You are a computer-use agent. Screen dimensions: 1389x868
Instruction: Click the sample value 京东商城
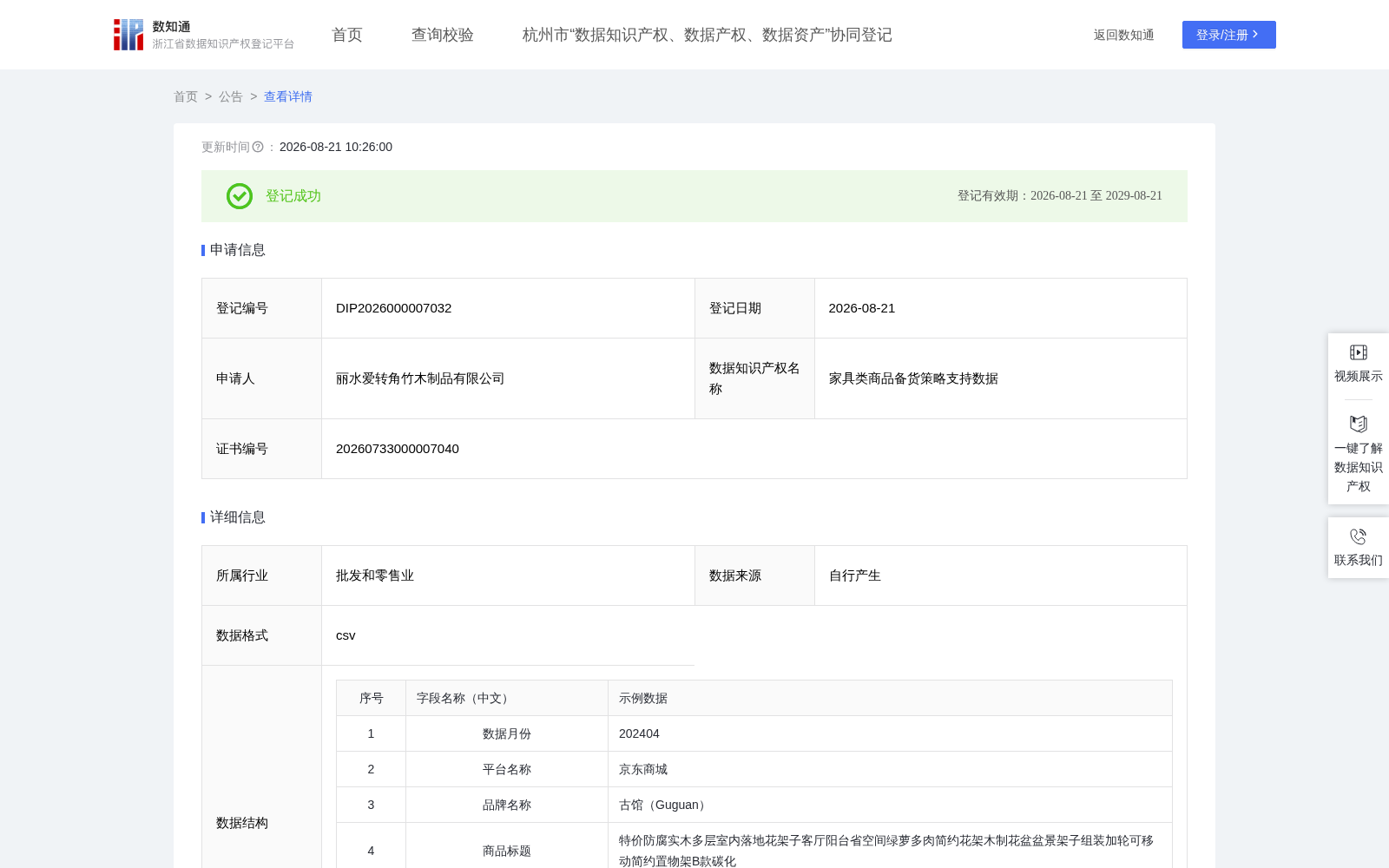point(643,769)
